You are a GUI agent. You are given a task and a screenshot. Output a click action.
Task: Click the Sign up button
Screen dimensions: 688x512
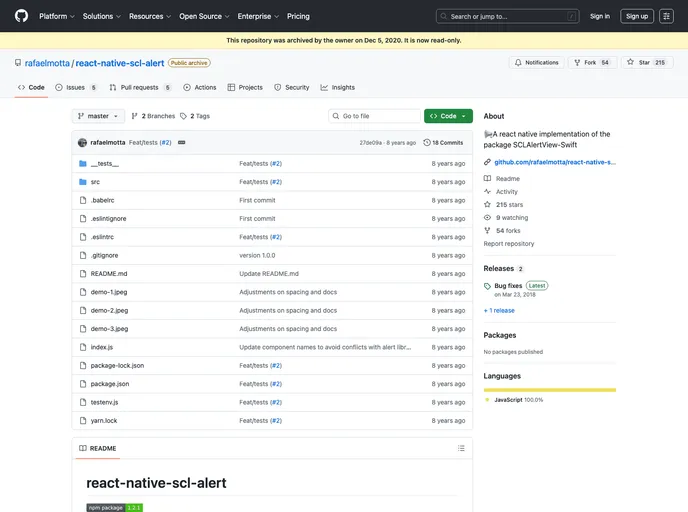coord(637,16)
